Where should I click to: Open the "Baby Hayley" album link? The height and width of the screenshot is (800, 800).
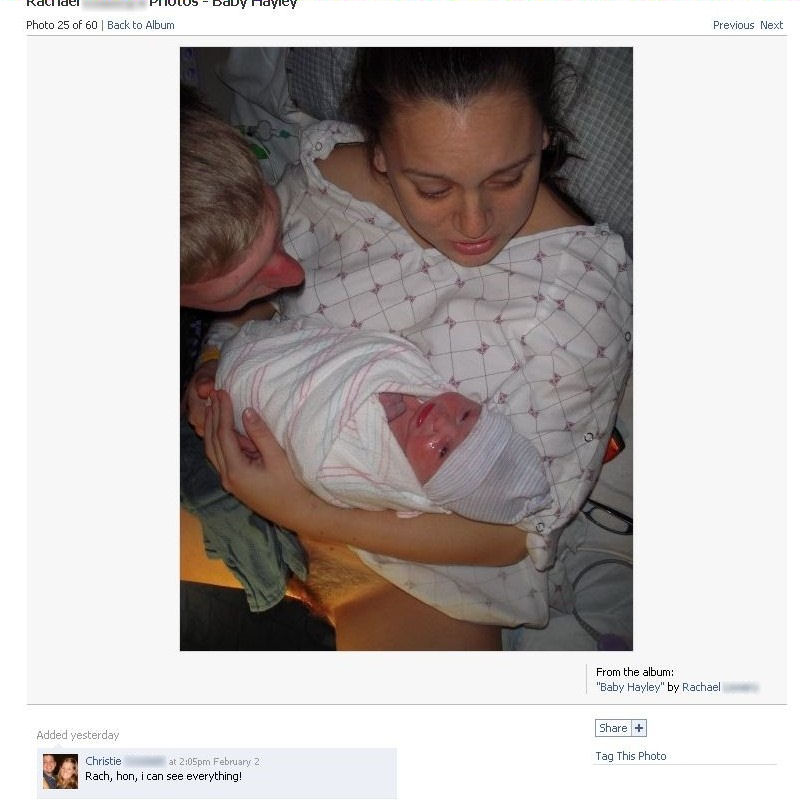coord(630,687)
